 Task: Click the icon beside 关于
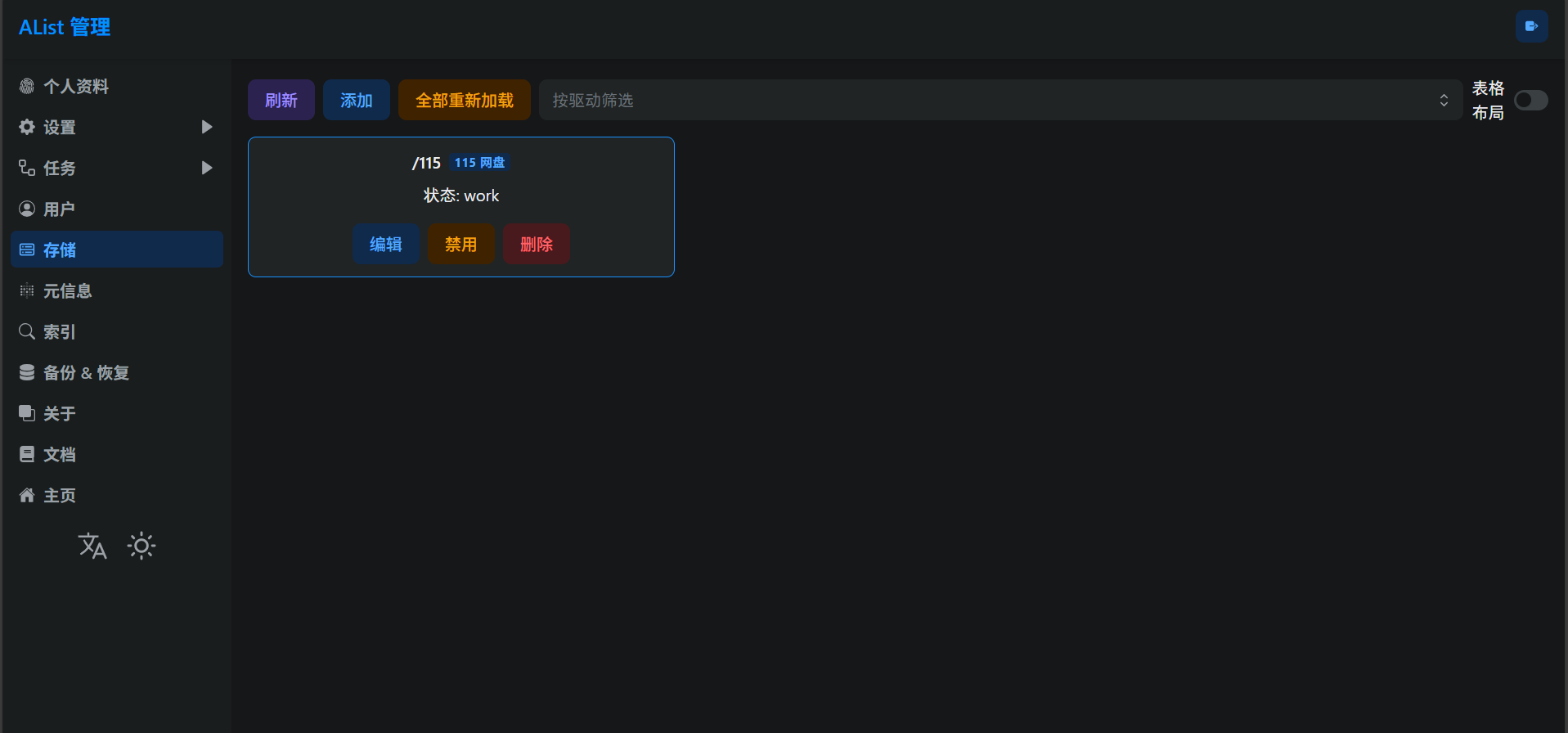[27, 413]
